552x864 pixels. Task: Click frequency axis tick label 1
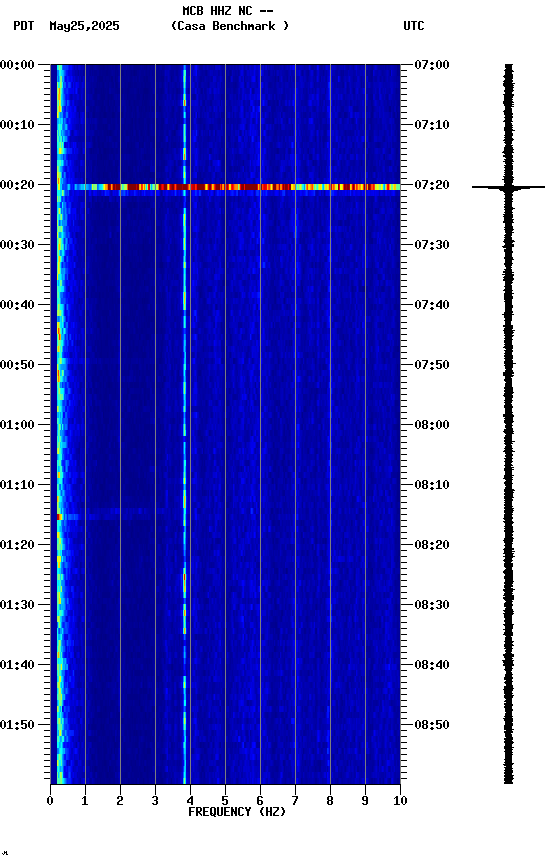(x=85, y=801)
